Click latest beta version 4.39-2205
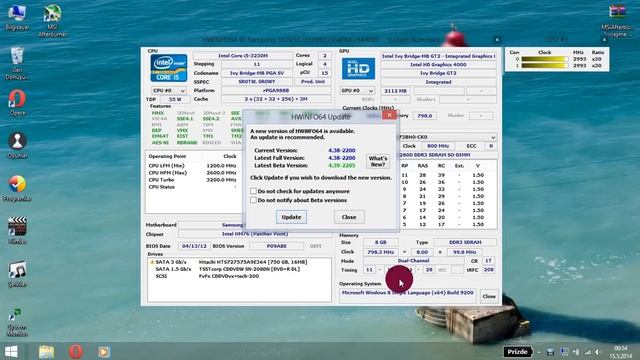The height and width of the screenshot is (360, 640). (342, 165)
